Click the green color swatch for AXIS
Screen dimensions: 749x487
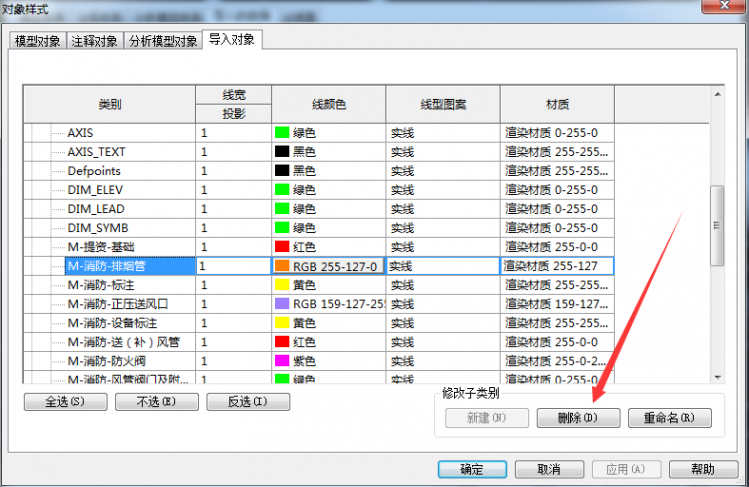(282, 132)
